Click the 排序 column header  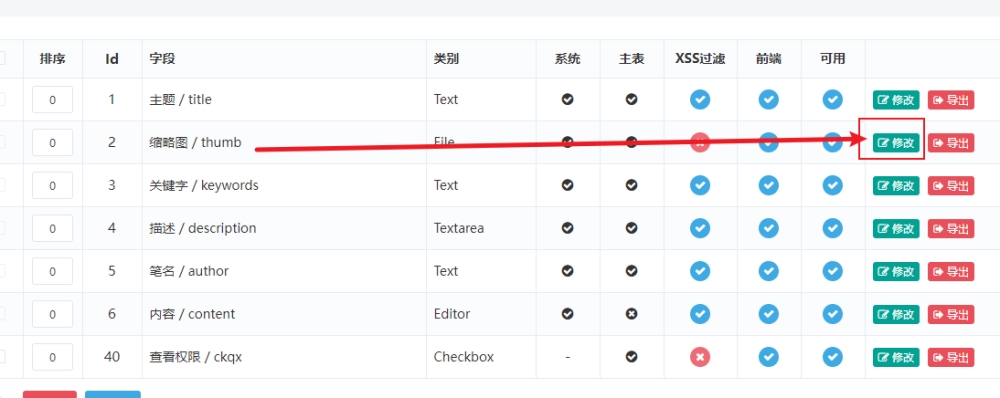52,59
